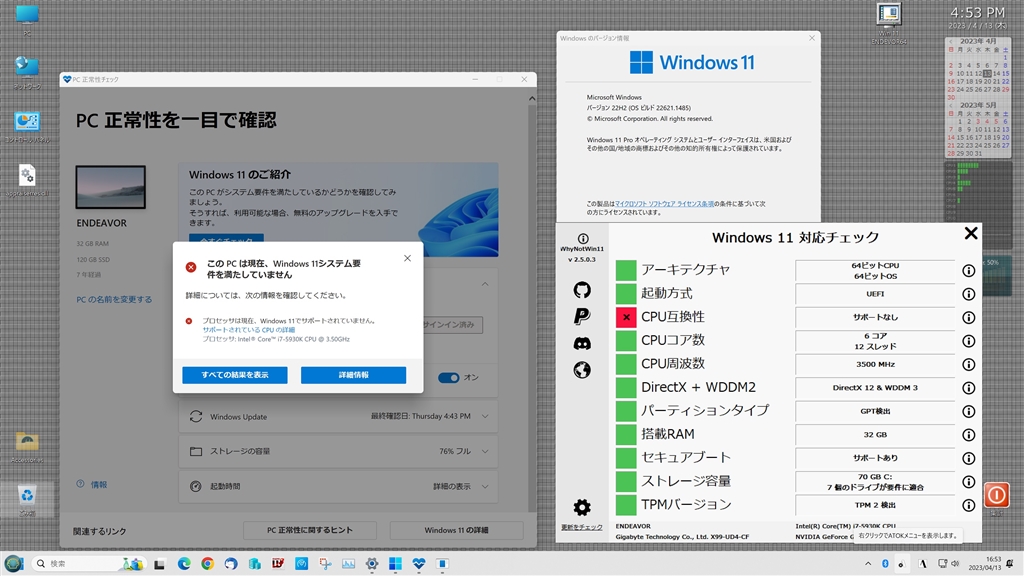Click the info icon for パーティションタイプ row
Screen dimensions: 1024x576
click(968, 411)
